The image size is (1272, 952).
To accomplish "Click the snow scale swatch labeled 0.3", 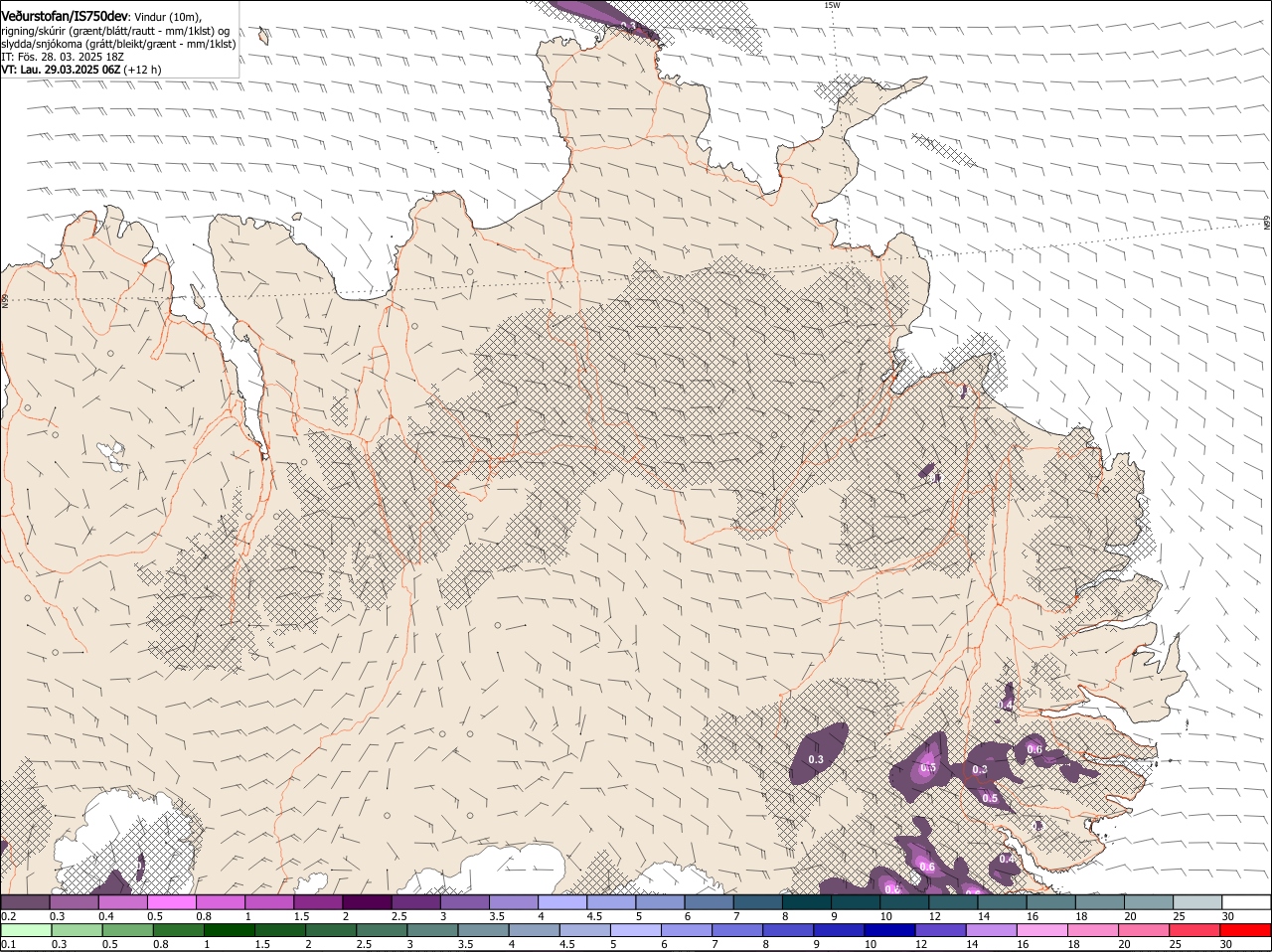I will (74, 901).
